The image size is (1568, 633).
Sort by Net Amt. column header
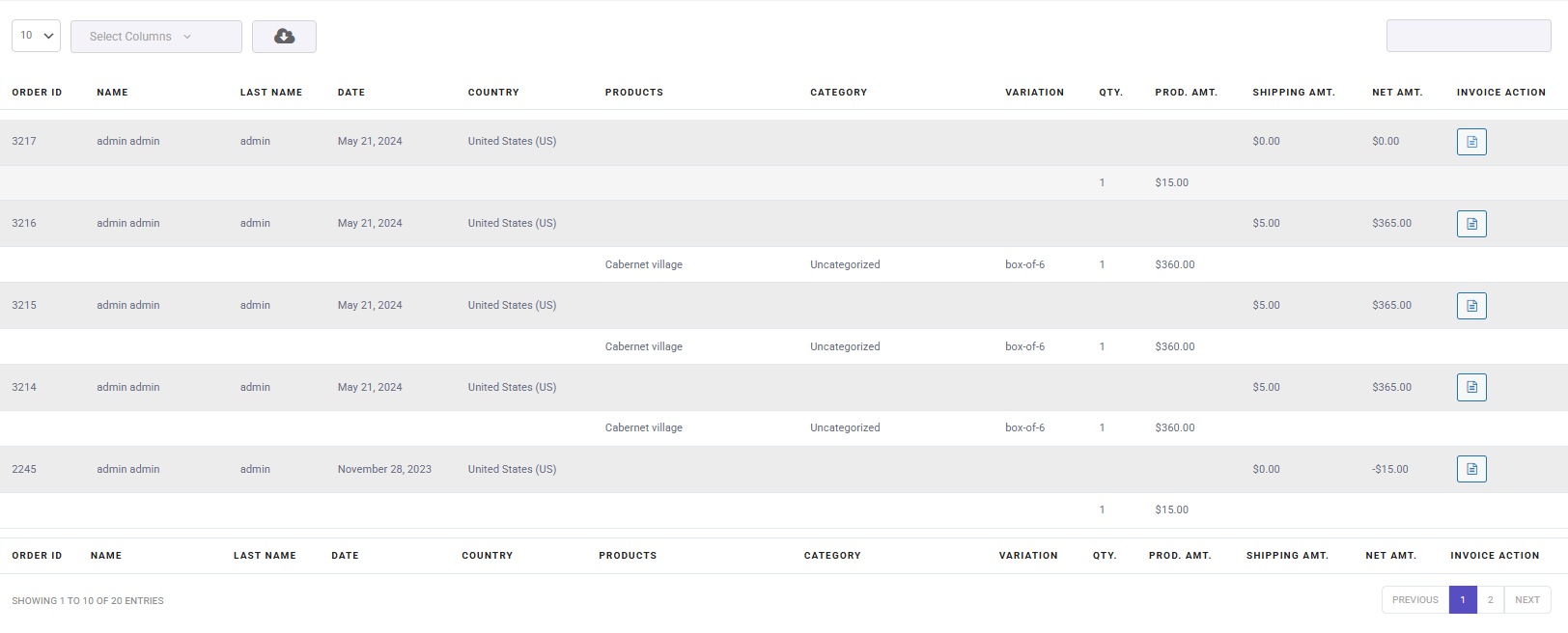pos(1397,93)
